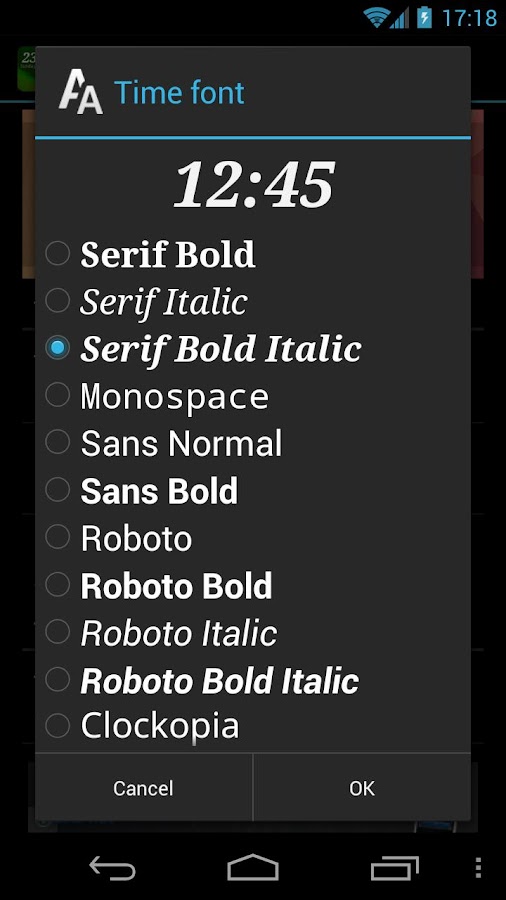The width and height of the screenshot is (506, 900).
Task: Select the Serif Bold radio button
Action: [x=57, y=253]
